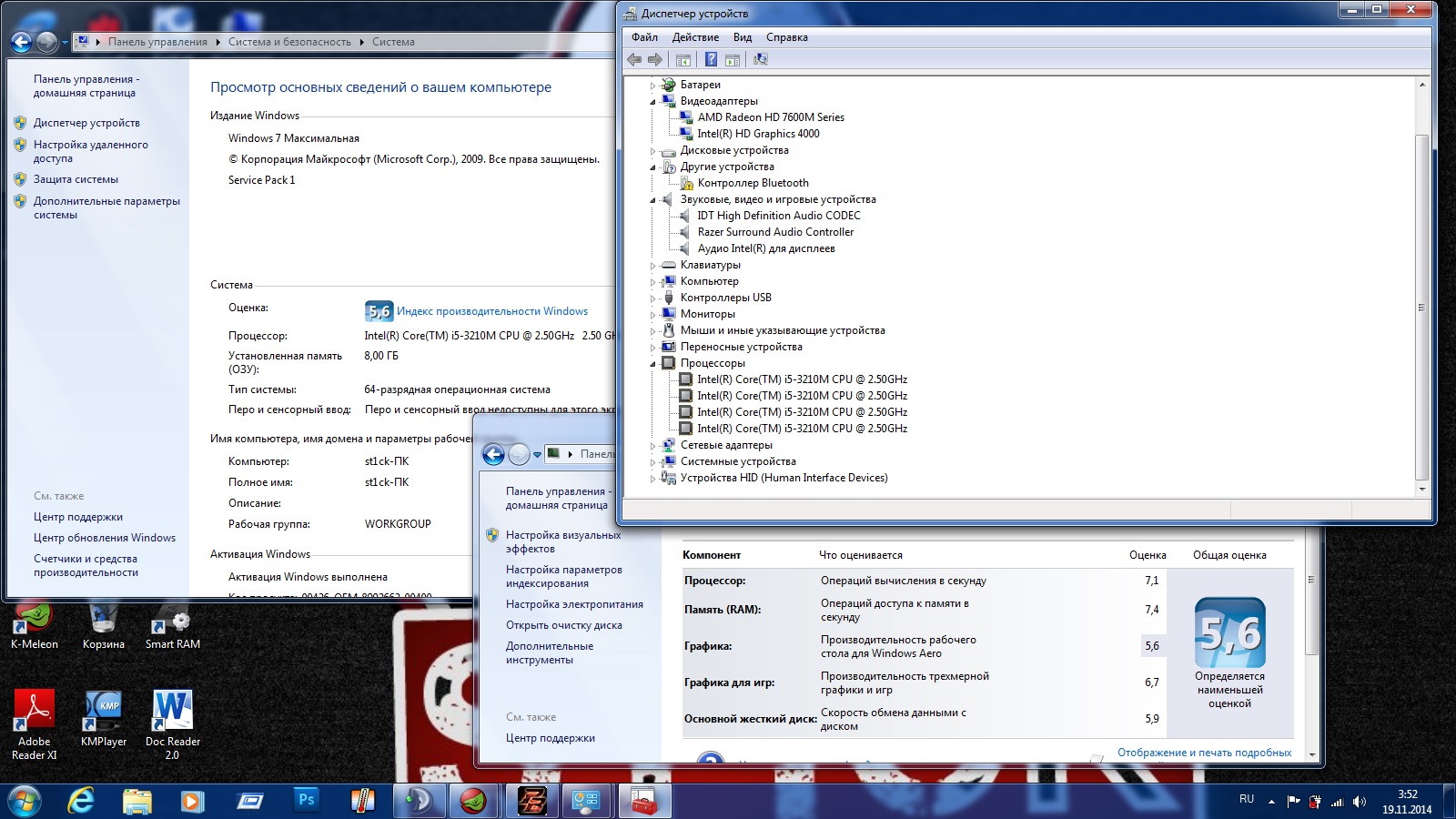
Task: Click Индекс производительности Windows link
Action: (x=492, y=311)
